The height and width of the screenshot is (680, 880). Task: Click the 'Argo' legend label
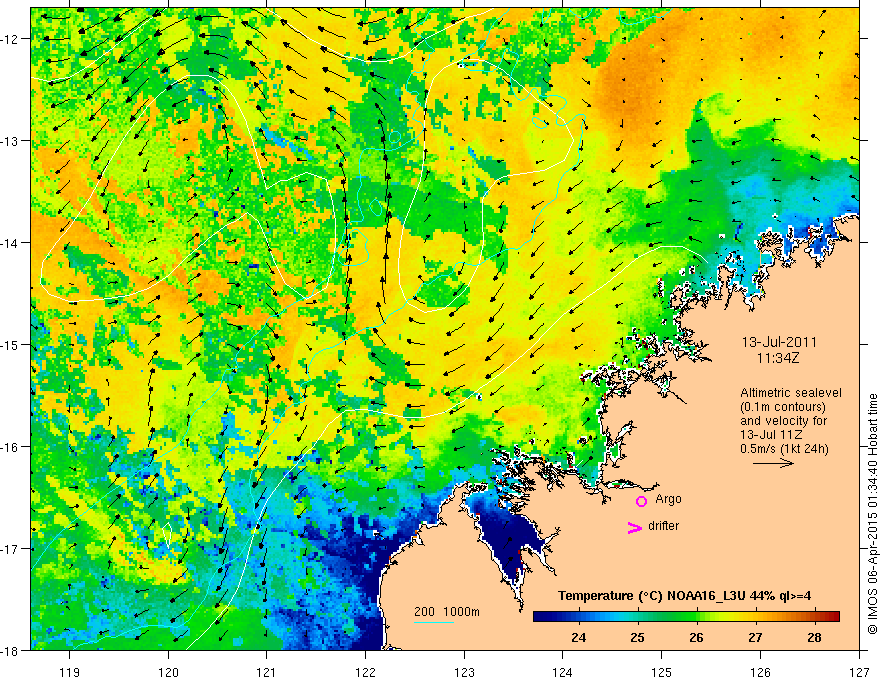[668, 499]
